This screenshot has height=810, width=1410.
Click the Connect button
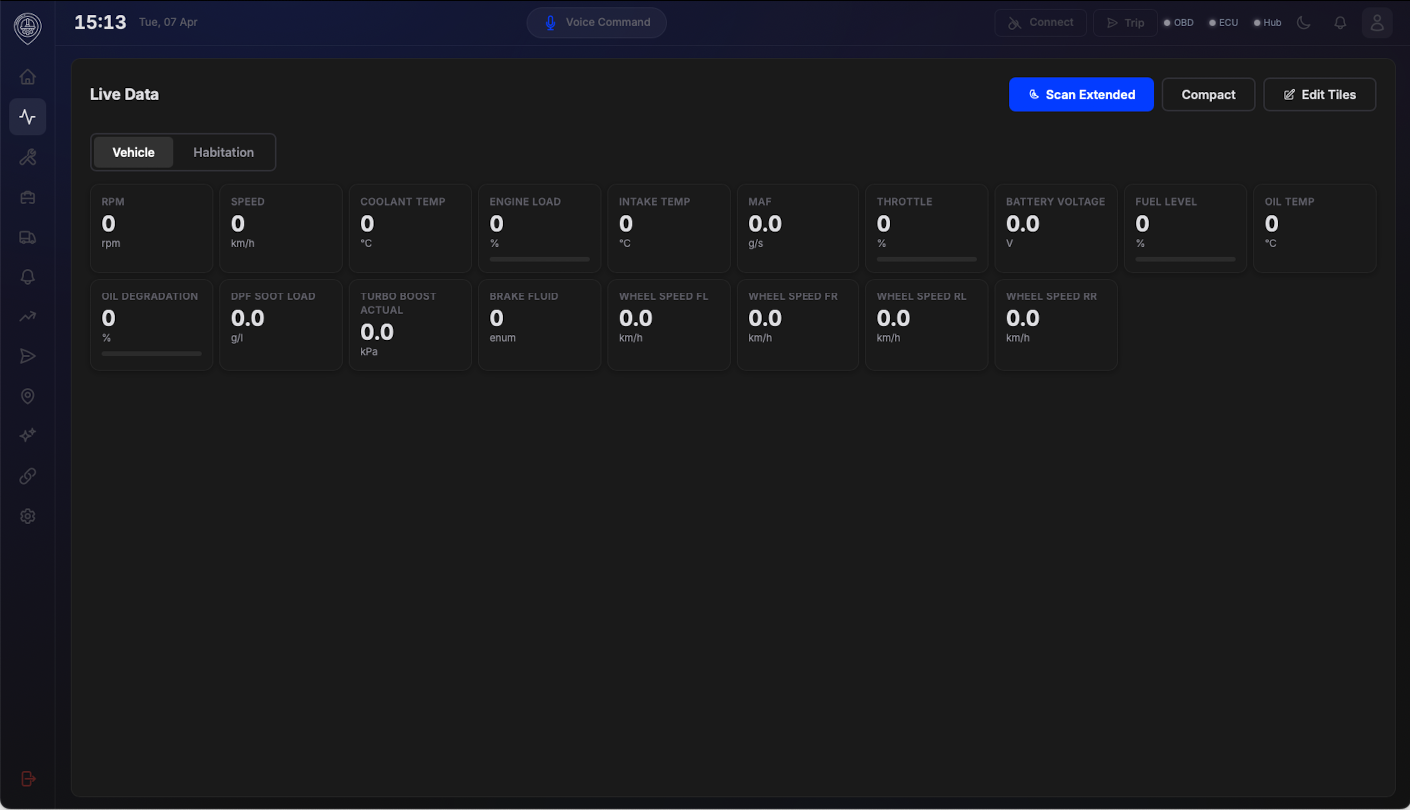(1040, 23)
